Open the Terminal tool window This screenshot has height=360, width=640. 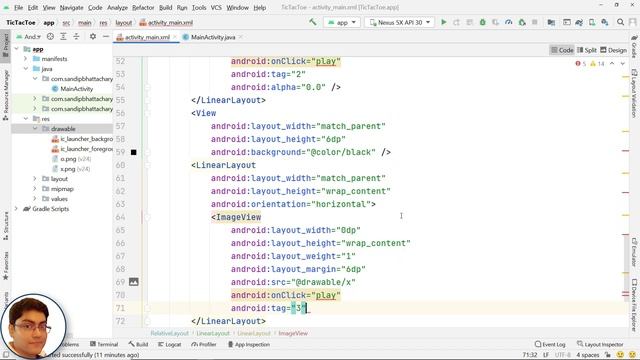tap(104, 344)
